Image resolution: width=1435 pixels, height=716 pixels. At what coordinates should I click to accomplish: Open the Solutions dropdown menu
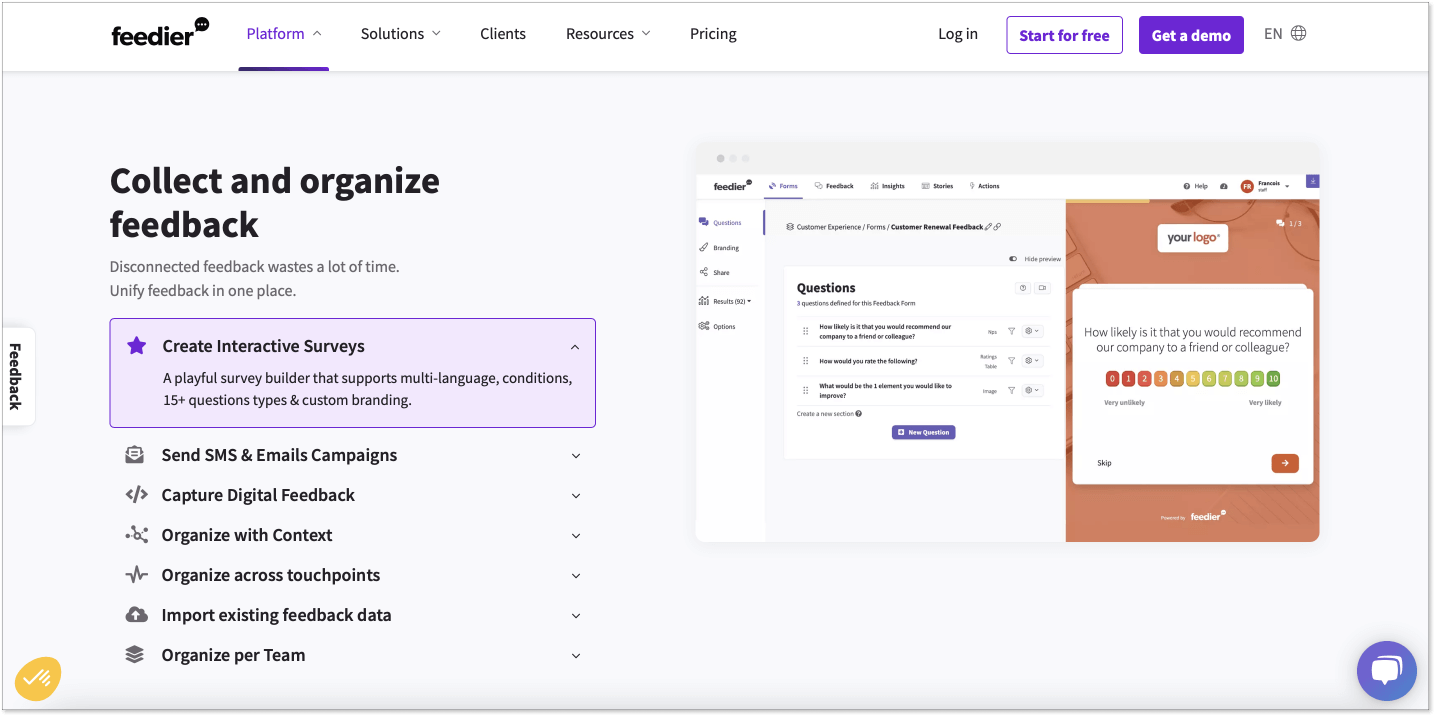click(401, 33)
